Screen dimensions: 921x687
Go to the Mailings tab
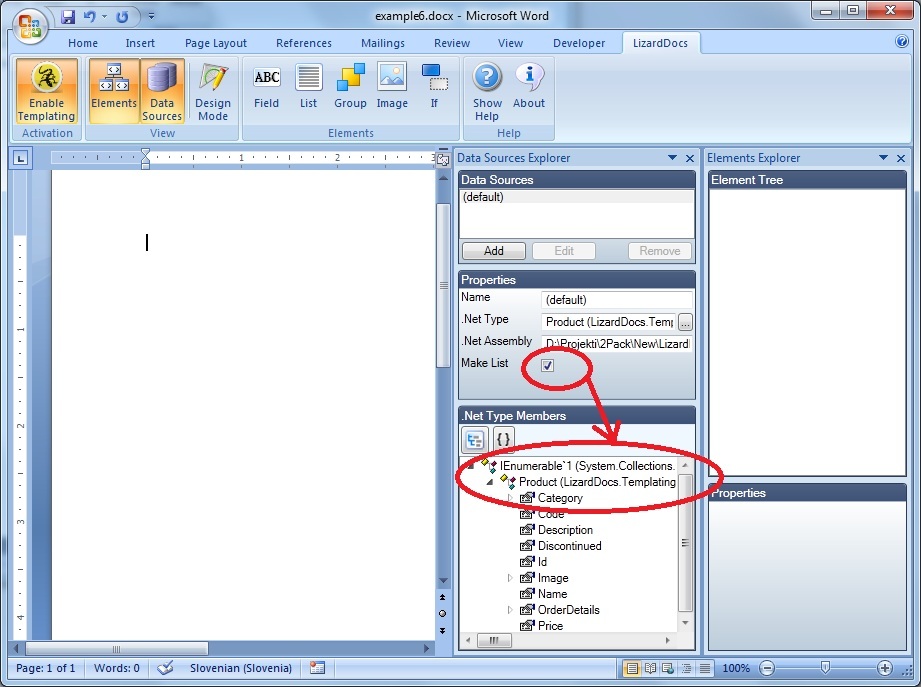(383, 43)
